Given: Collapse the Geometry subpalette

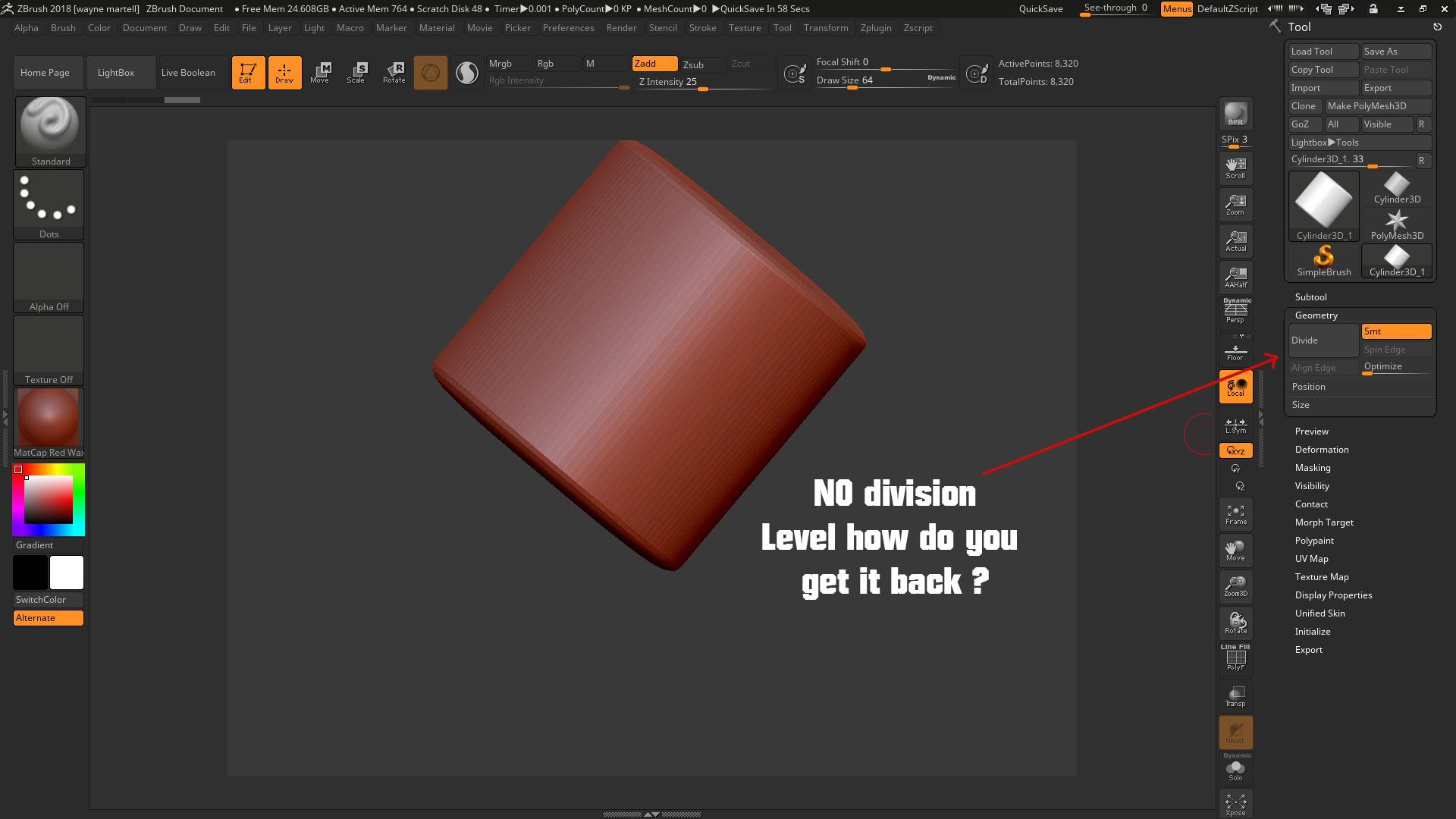Looking at the screenshot, I should [1316, 315].
